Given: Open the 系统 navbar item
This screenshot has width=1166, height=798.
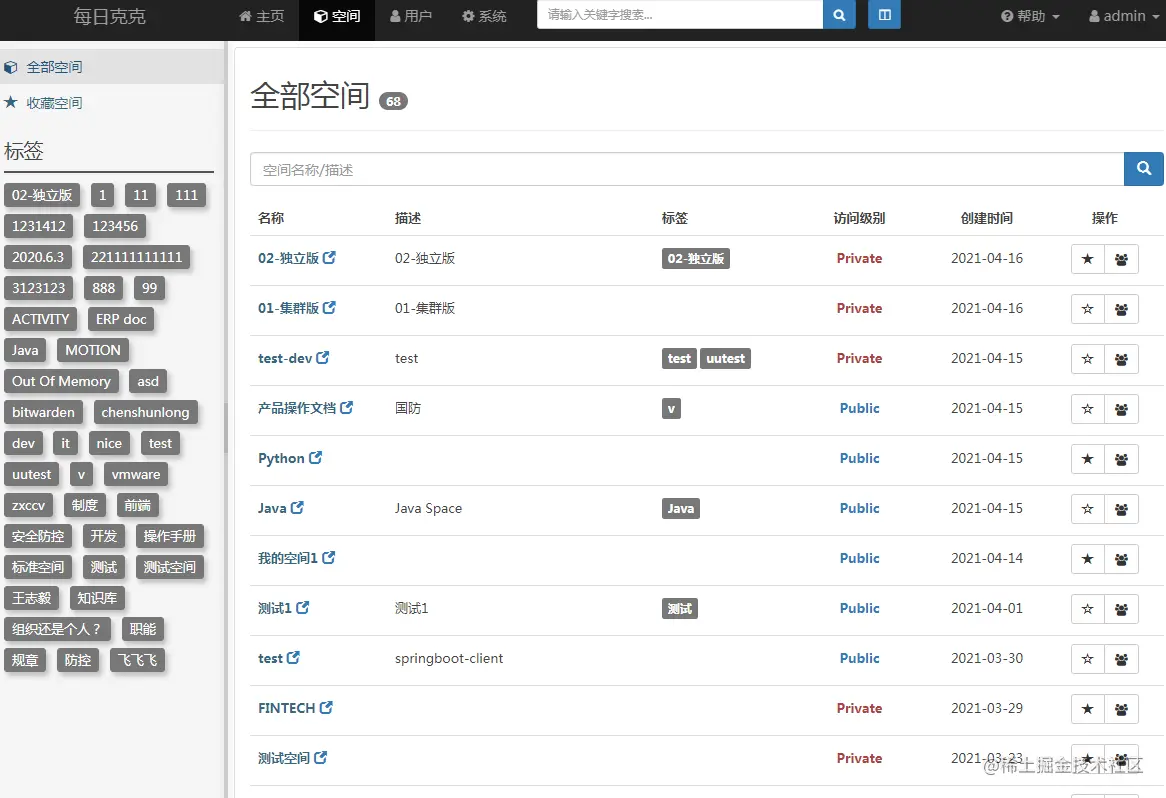Looking at the screenshot, I should [484, 16].
